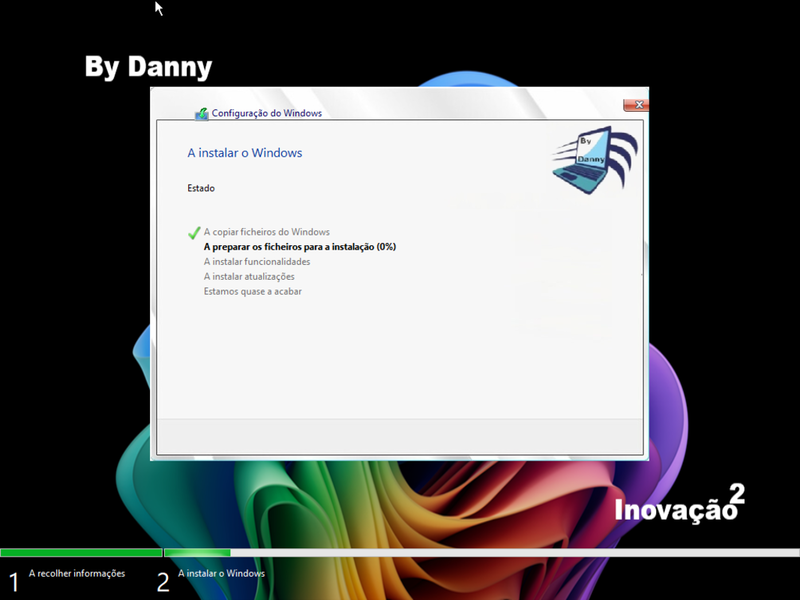The width and height of the screenshot is (800, 600).
Task: Click the By Danny laptop logo
Action: 594,160
